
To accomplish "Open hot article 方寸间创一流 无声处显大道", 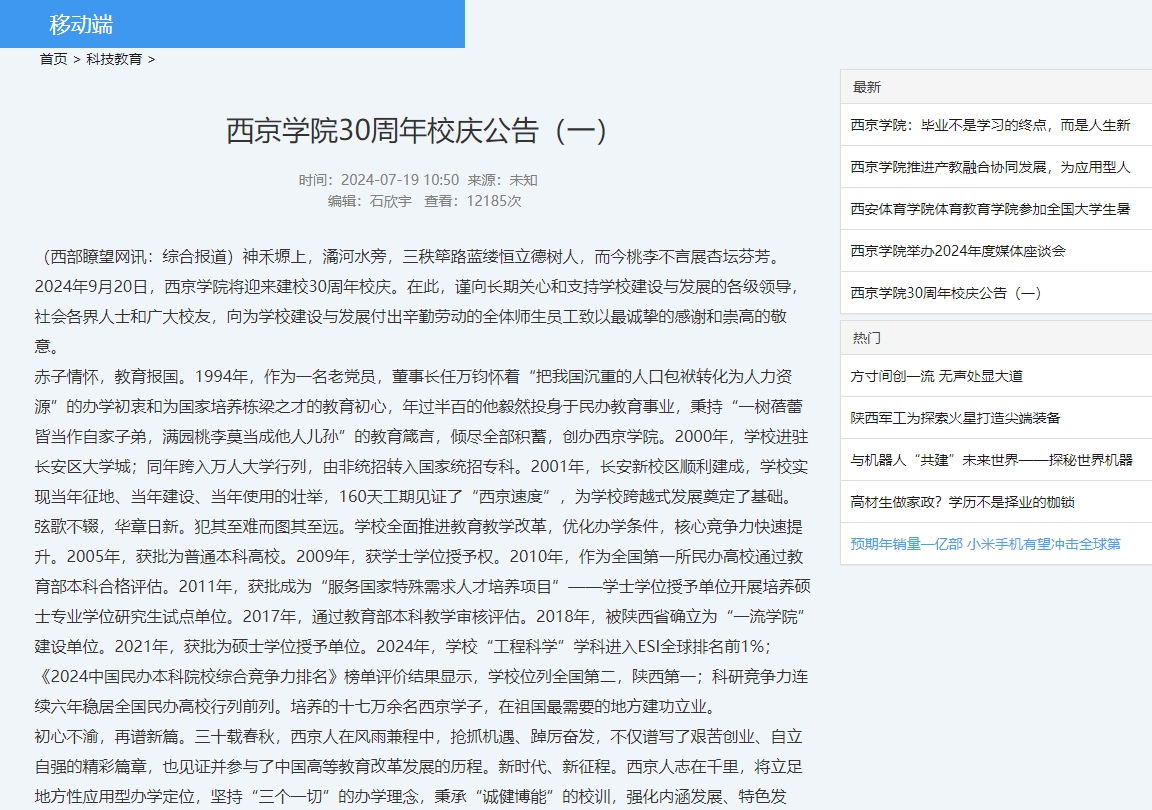I will click(x=937, y=376).
